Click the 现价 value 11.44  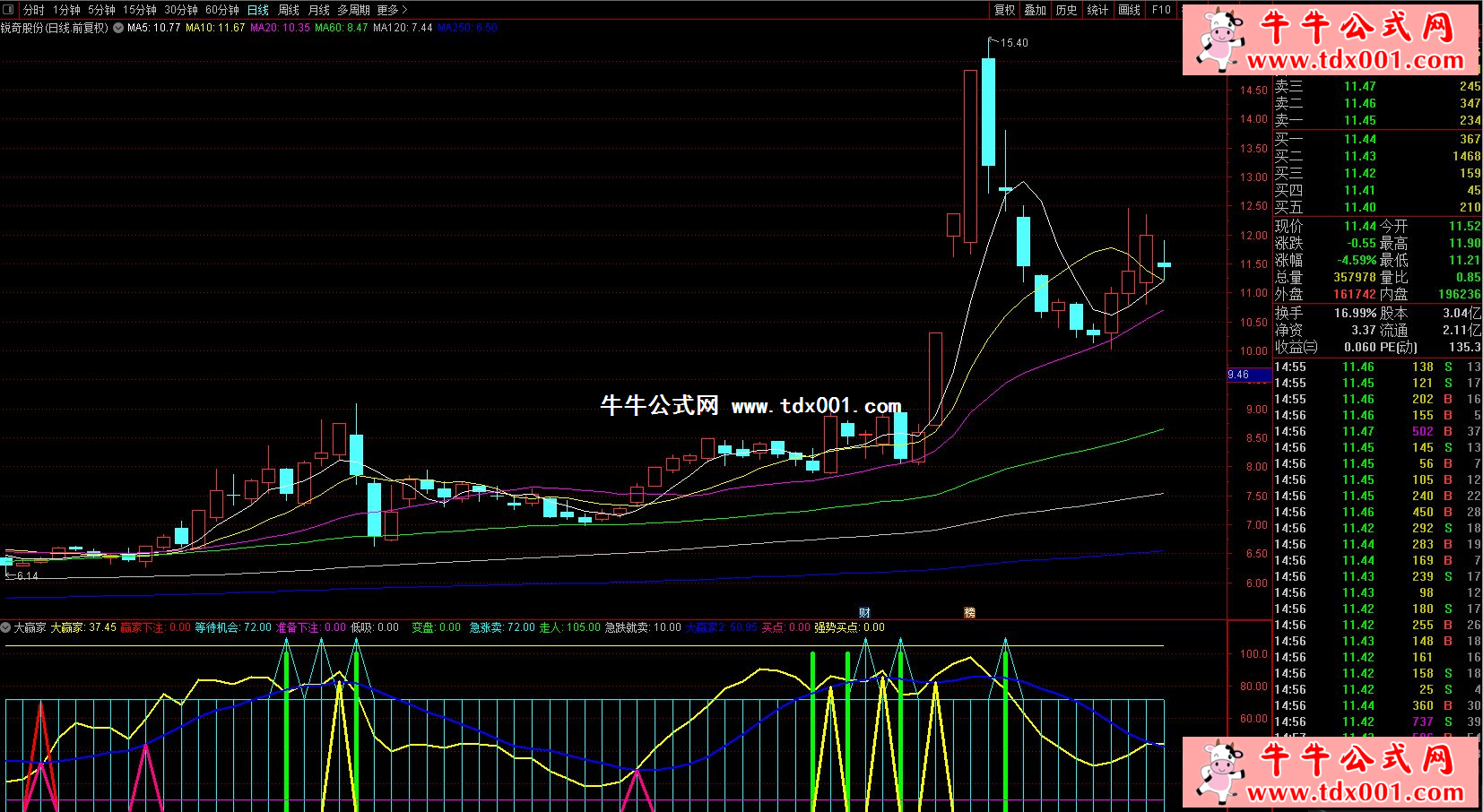(1359, 227)
